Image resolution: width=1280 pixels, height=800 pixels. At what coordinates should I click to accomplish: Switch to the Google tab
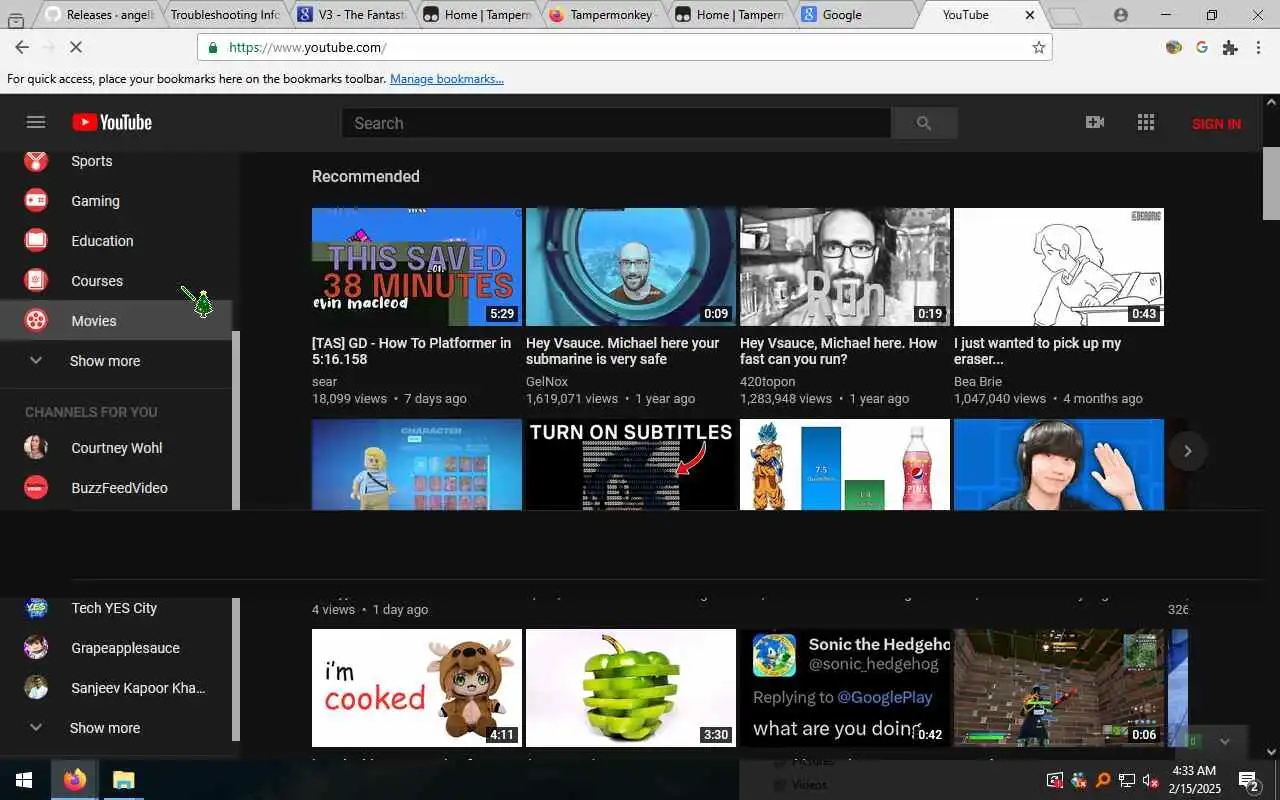coord(854,15)
